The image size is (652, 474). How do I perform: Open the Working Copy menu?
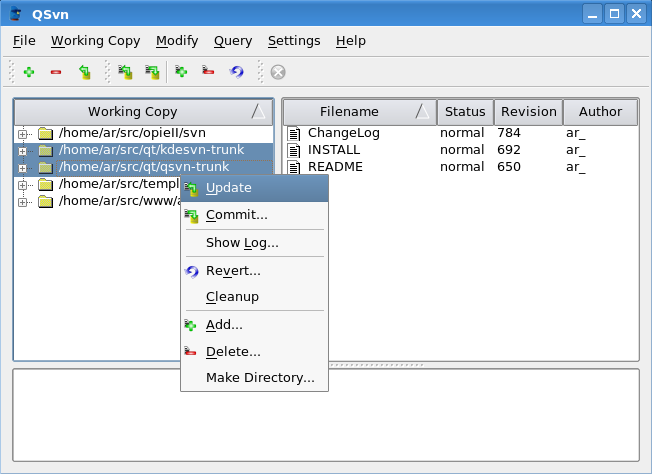coord(95,41)
